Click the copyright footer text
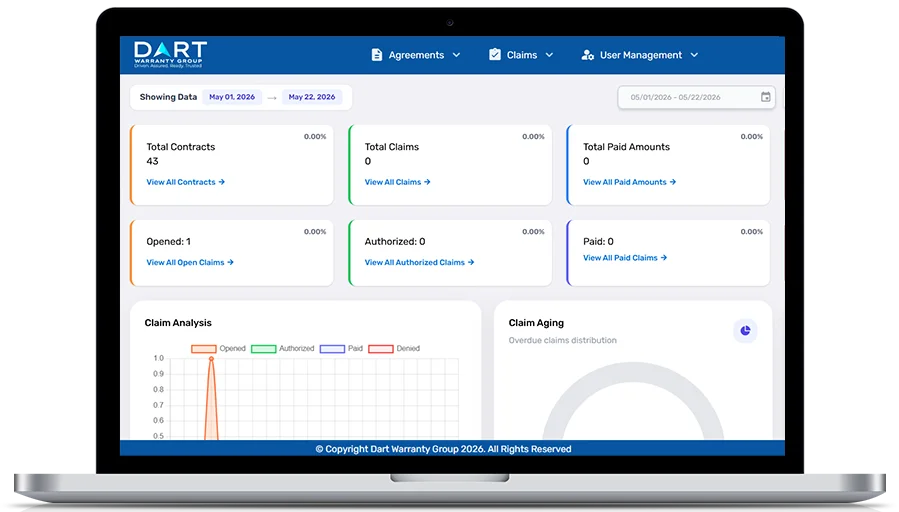Viewport: 899px width, 512px height. pos(443,449)
